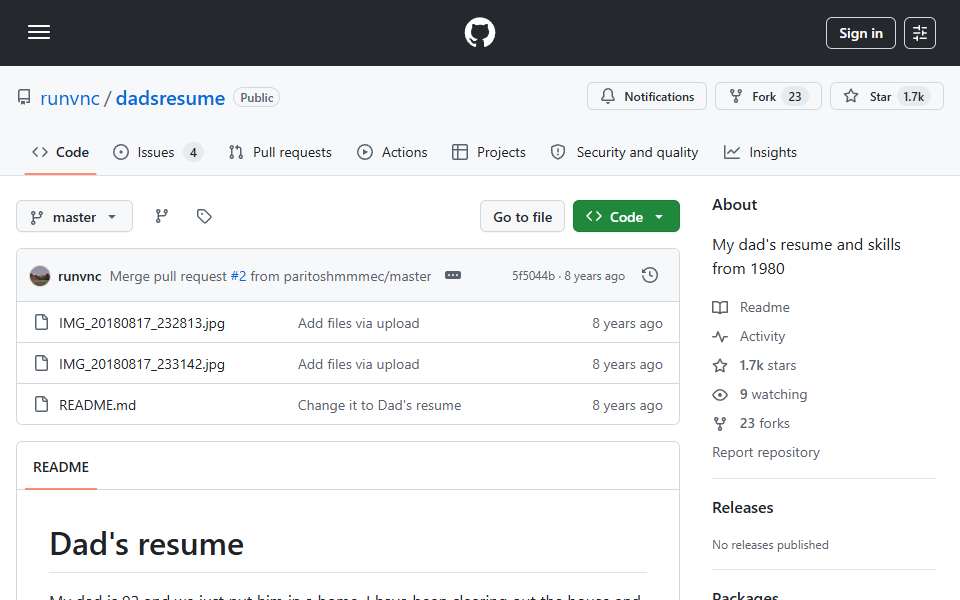Click the star icon beside 1.7k stars

pos(720,366)
